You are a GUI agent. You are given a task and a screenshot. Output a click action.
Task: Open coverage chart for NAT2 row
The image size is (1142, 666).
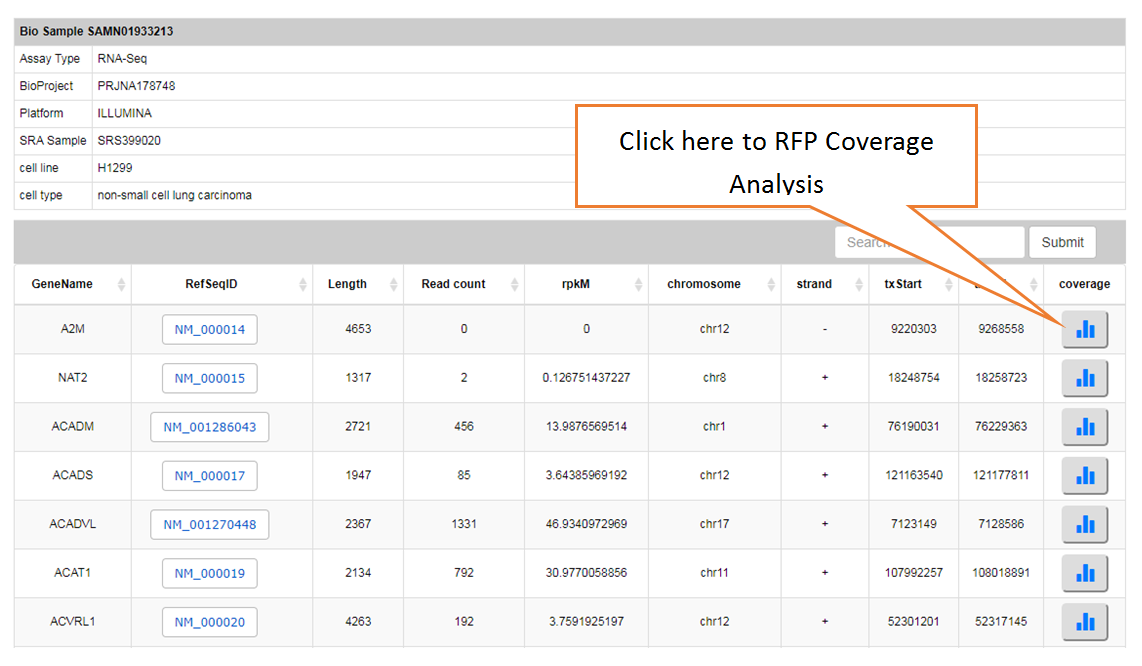[x=1084, y=378]
